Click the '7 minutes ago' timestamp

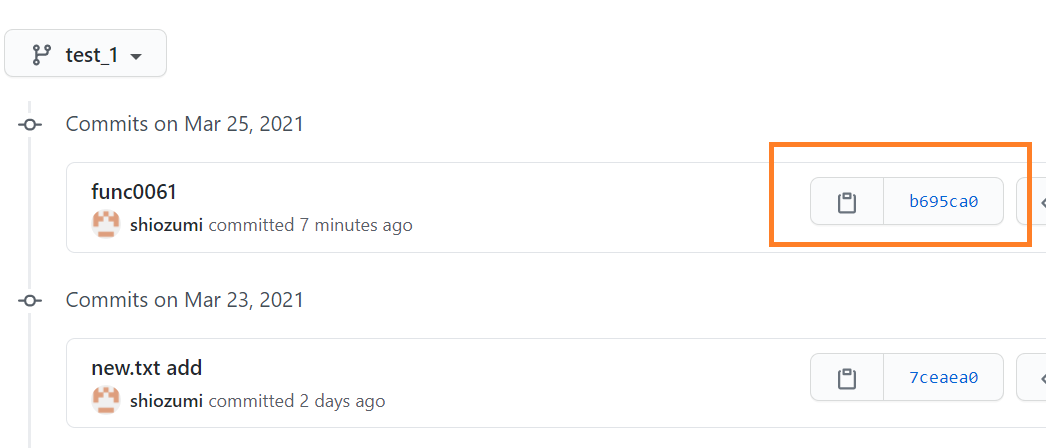pos(356,225)
